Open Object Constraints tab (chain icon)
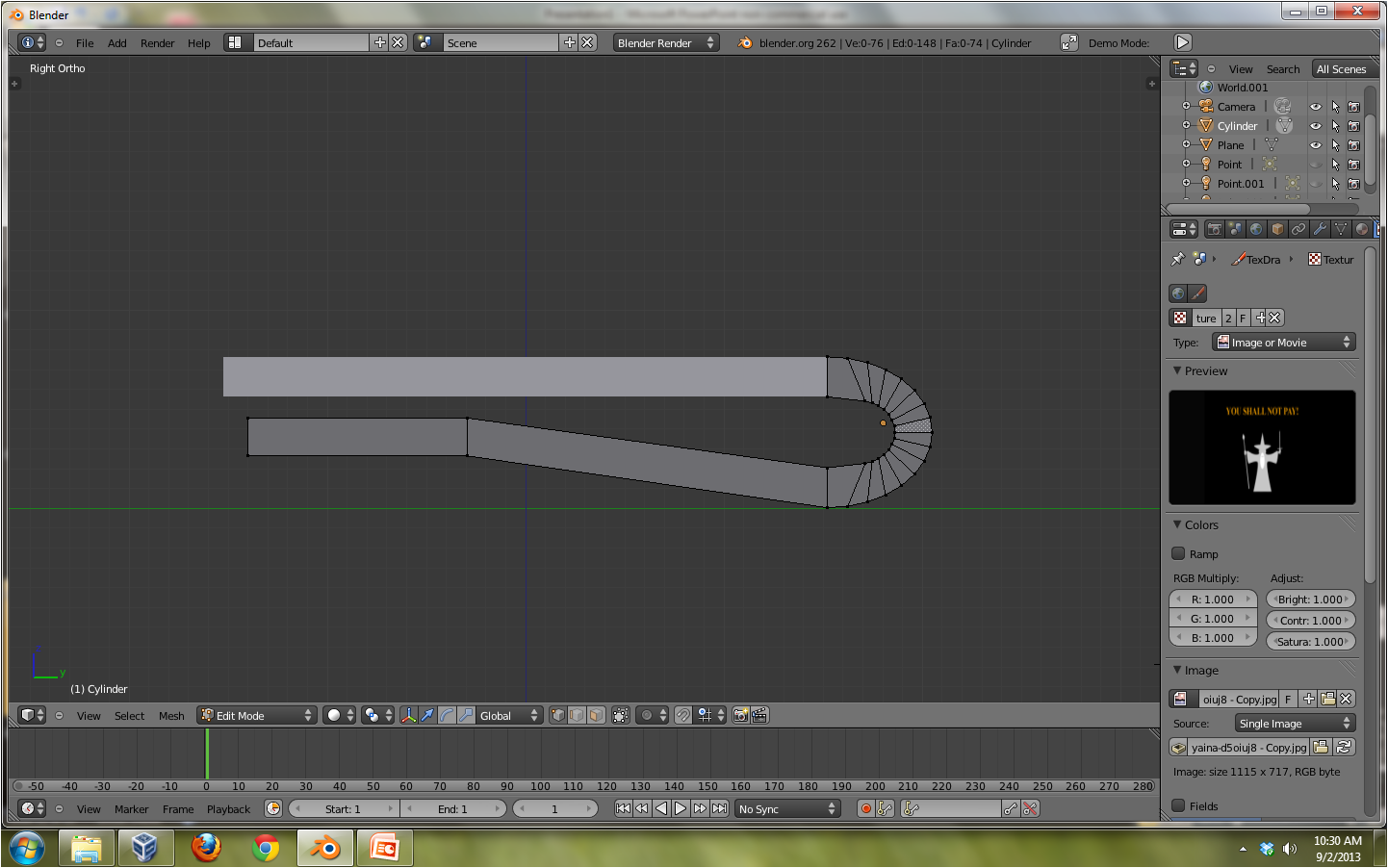The image size is (1388, 868). tap(1298, 229)
